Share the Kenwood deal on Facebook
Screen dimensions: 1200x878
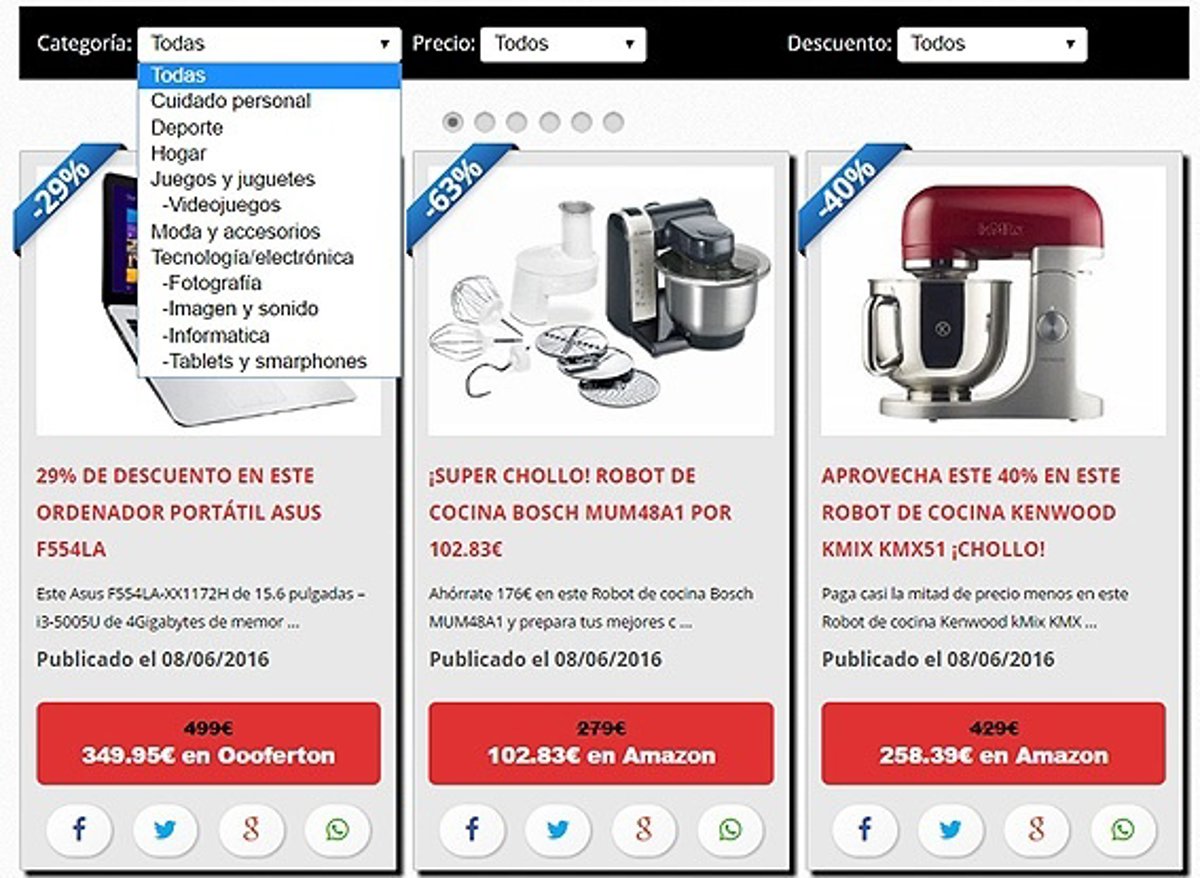pos(864,829)
